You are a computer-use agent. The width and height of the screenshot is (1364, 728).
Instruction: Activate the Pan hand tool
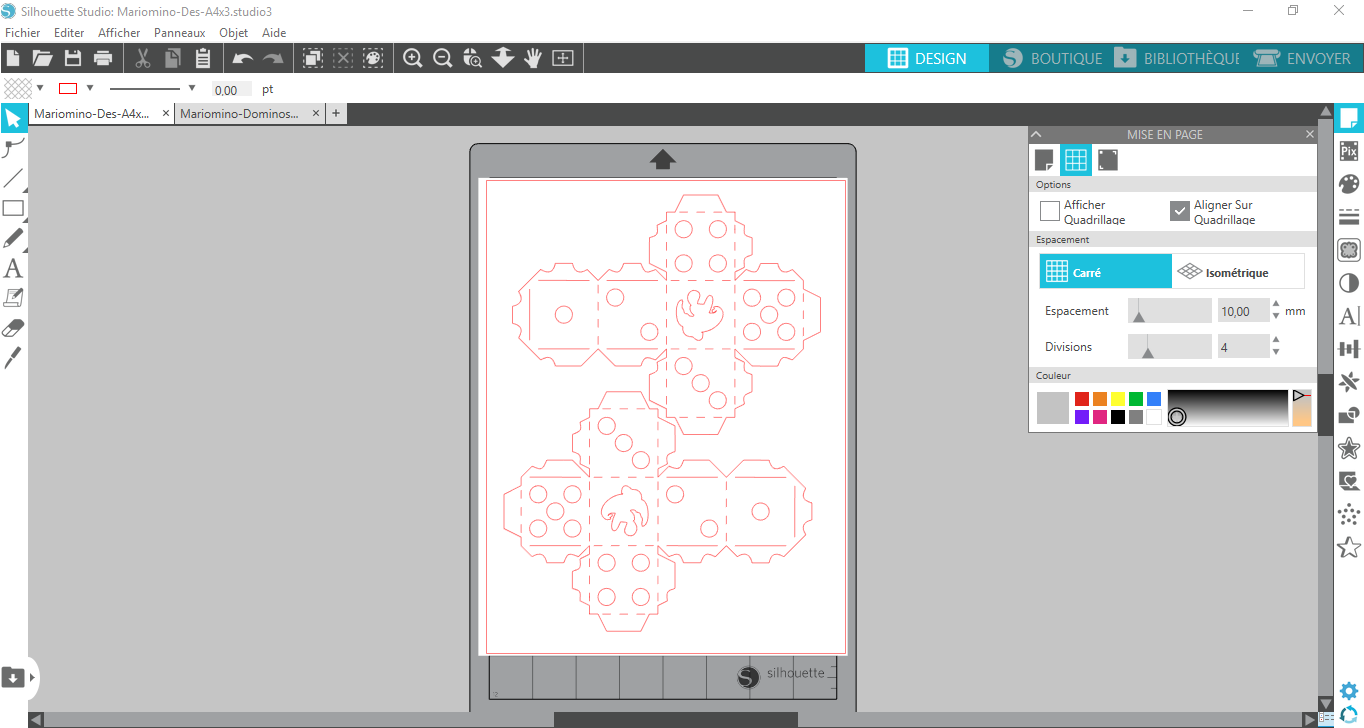(532, 58)
